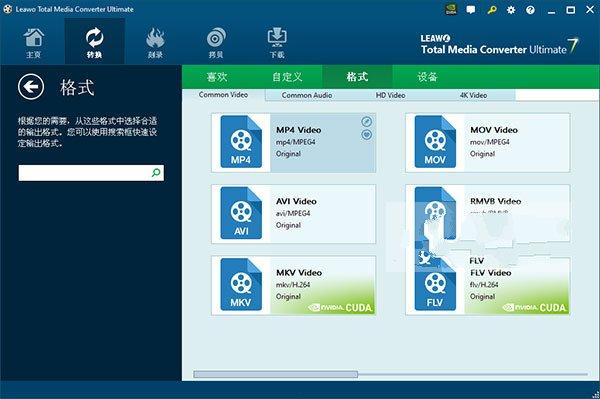Screen dimensions: 600x399
Task: Switch to the 喜欢 (Favorites) tab
Action: (x=217, y=77)
